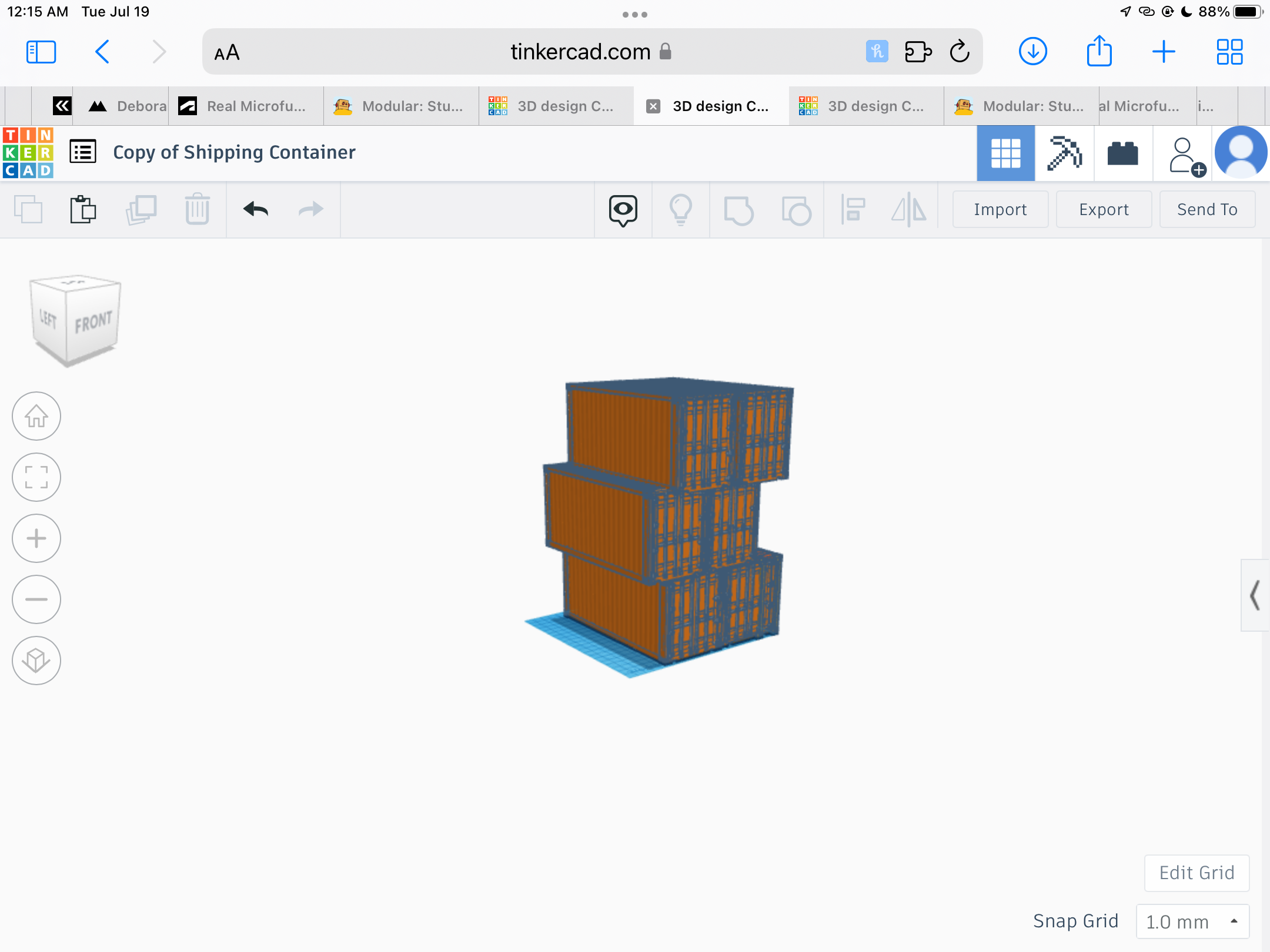The image size is (1270, 952).
Task: Open the Snap Grid 1.0 mm dropdown
Action: tap(1192, 921)
